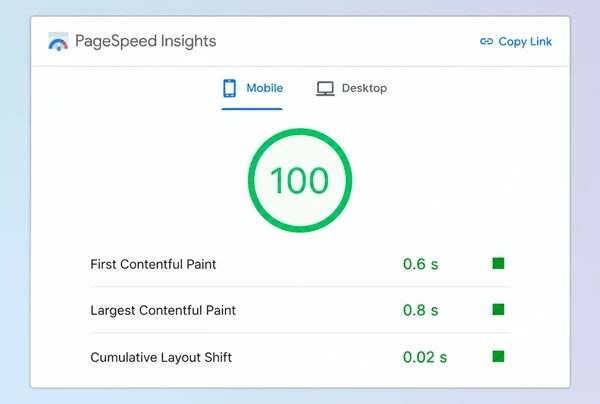Click the chain link icon

(486, 41)
